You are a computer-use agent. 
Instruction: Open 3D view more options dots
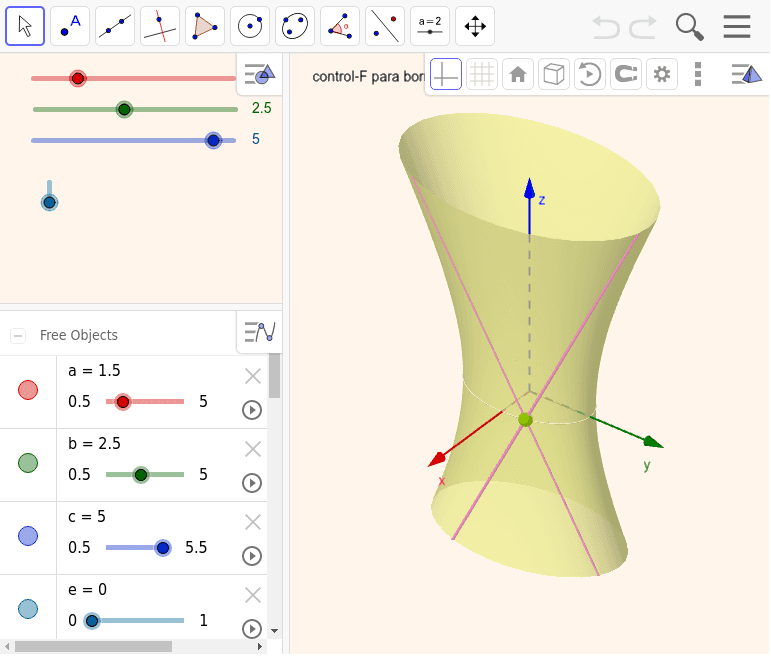coord(698,74)
